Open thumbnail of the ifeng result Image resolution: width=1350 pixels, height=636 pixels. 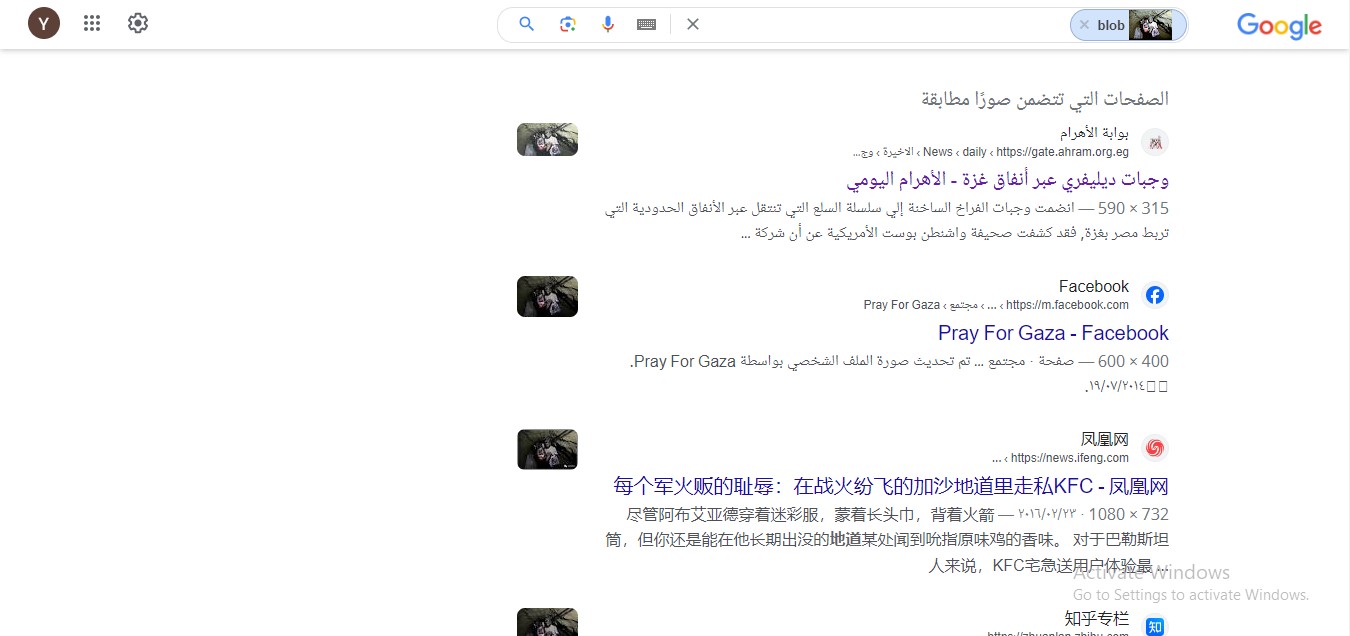[547, 450]
